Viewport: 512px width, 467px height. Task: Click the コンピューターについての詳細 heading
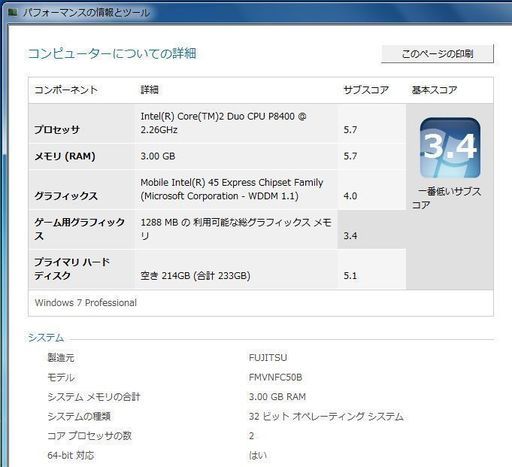click(112, 54)
